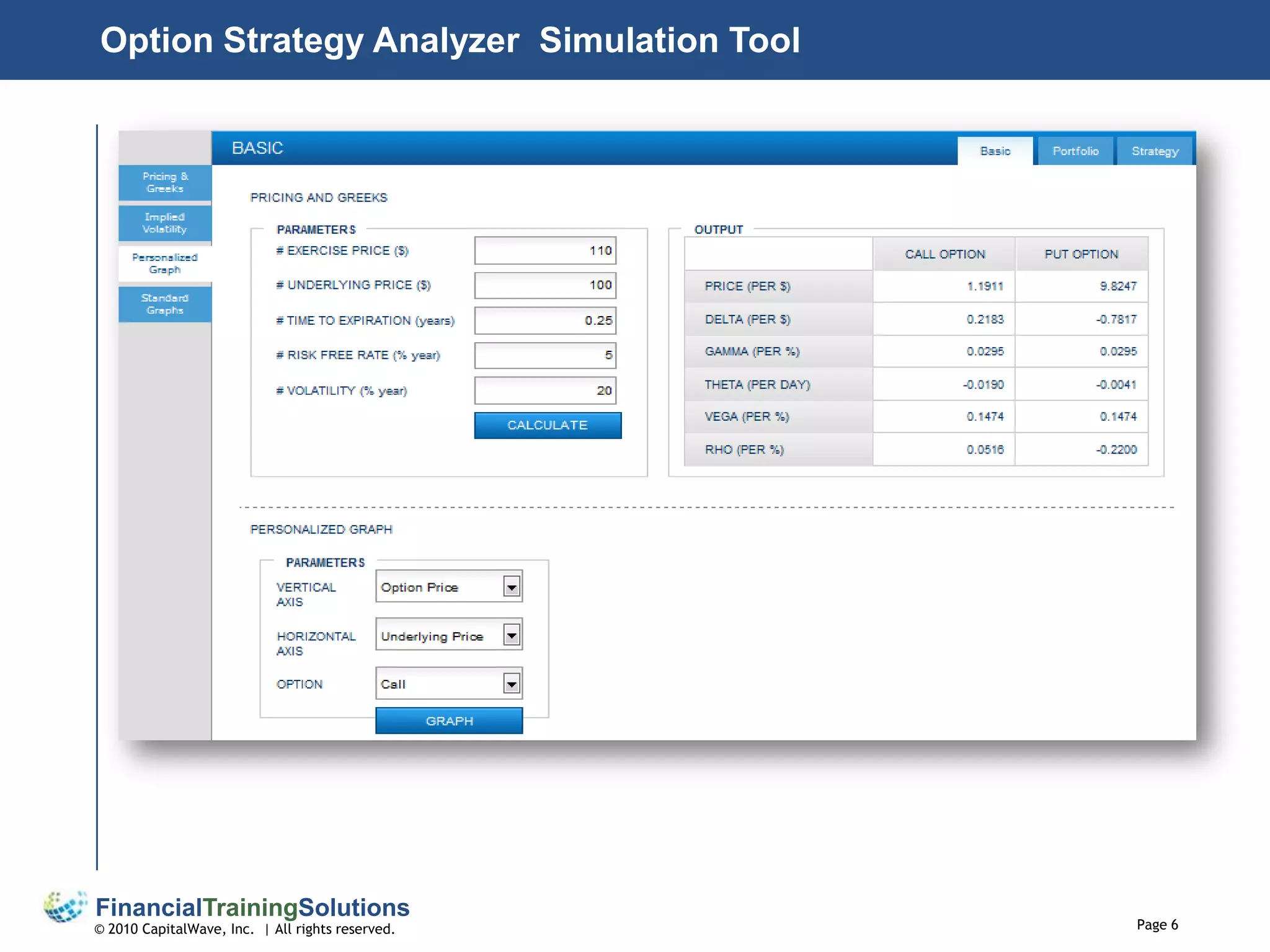This screenshot has height=952, width=1270.
Task: Click the put theta value -0.0041
Action: [x=1116, y=385]
